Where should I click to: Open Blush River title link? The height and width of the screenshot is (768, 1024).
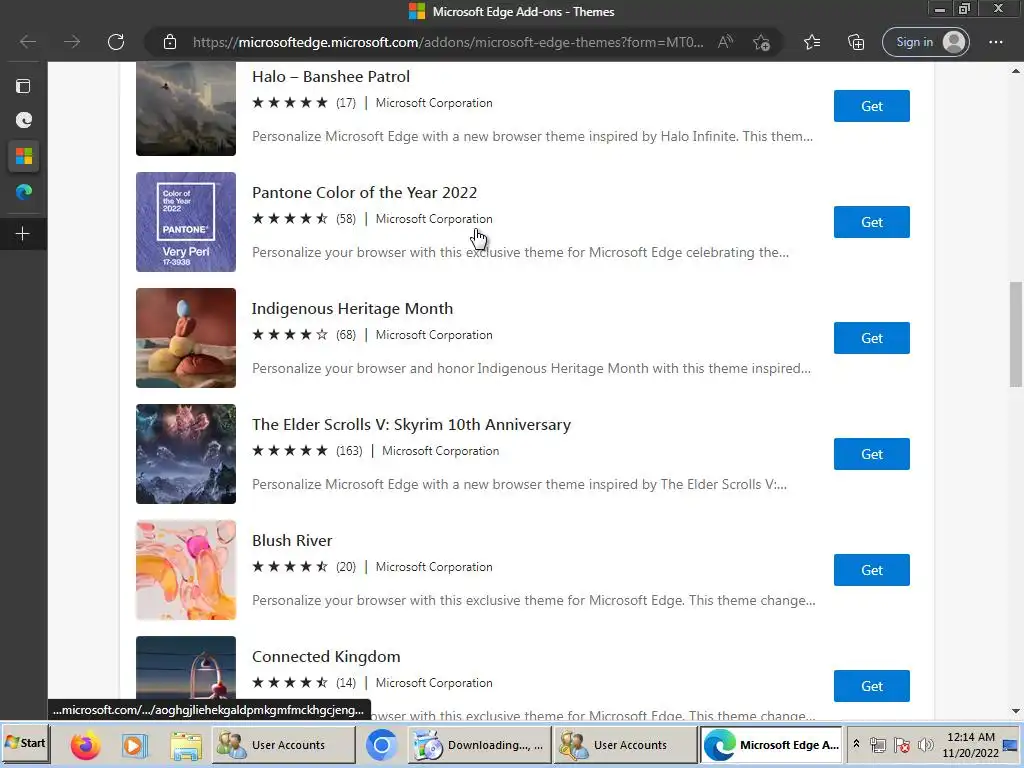tap(292, 541)
